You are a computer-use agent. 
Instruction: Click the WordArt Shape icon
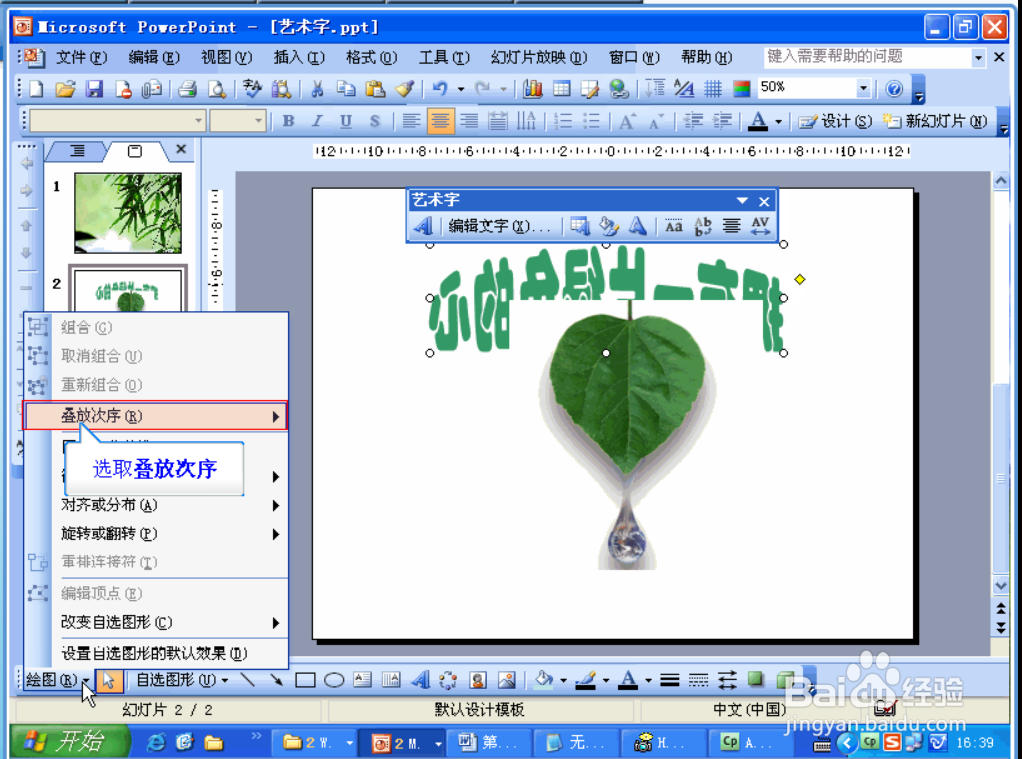tap(637, 226)
